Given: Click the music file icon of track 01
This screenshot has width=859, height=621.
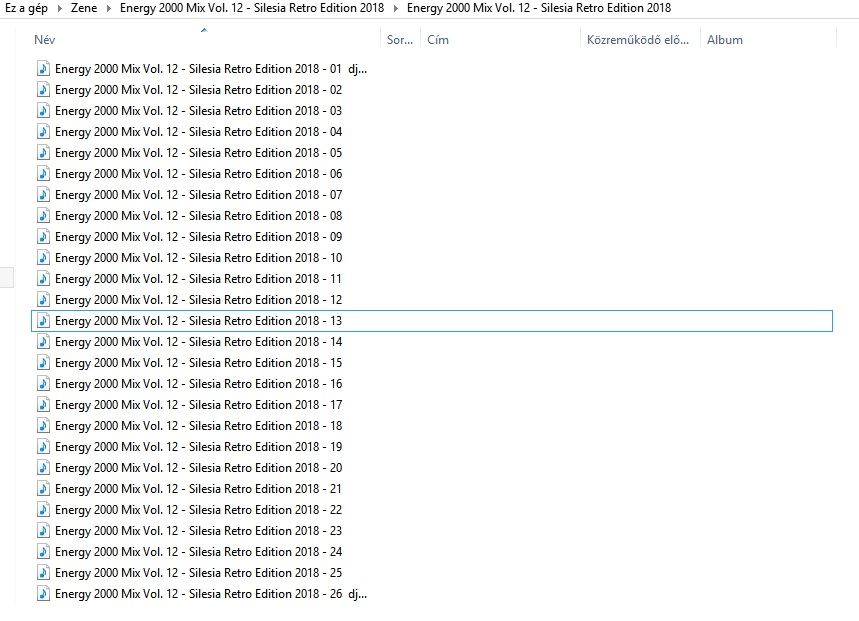Looking at the screenshot, I should pos(43,68).
